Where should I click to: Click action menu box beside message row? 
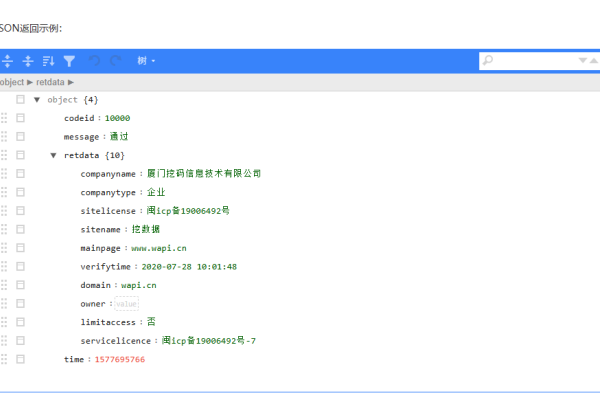[20, 137]
